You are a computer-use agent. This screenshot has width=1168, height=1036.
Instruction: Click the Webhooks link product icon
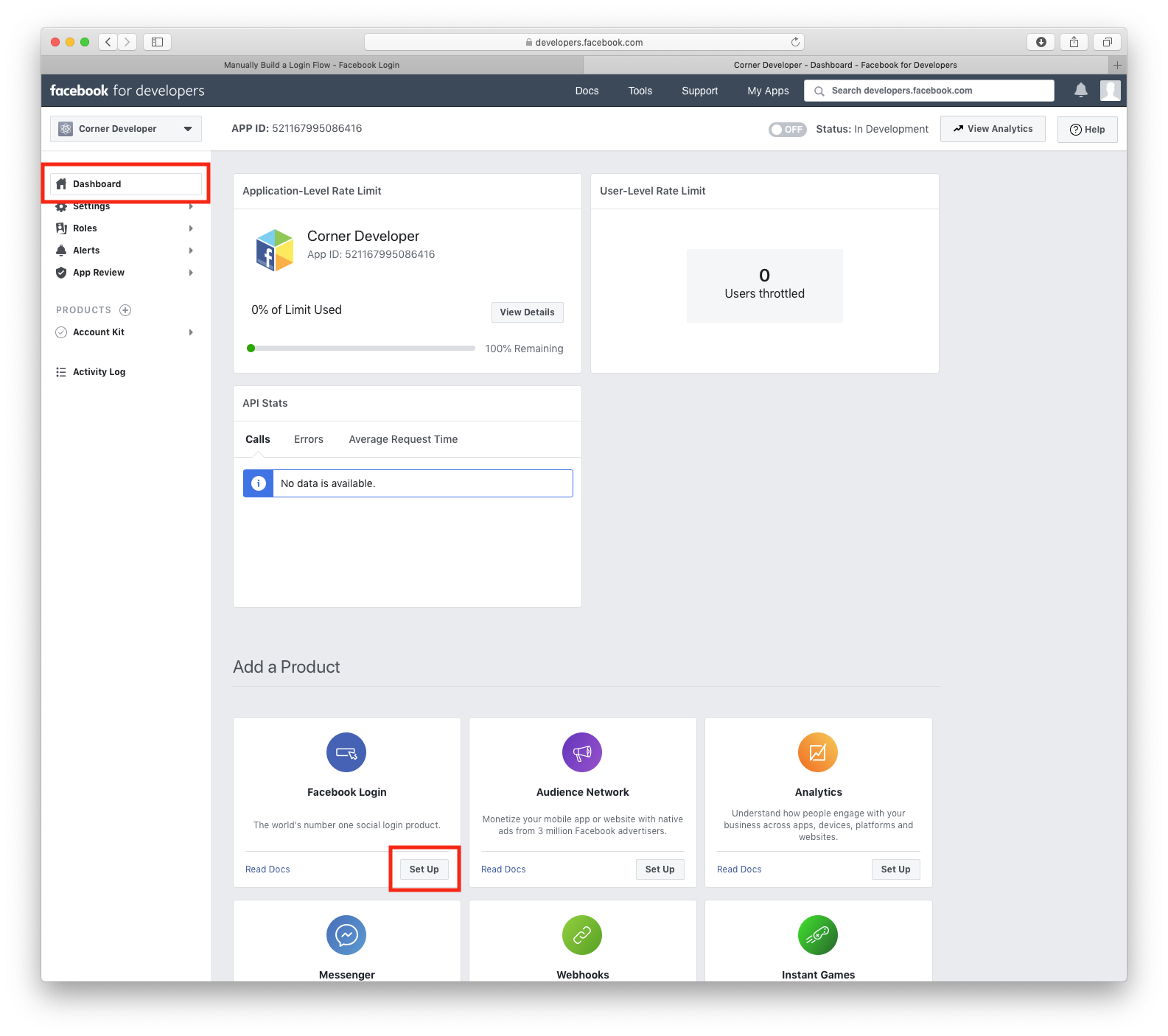582,935
